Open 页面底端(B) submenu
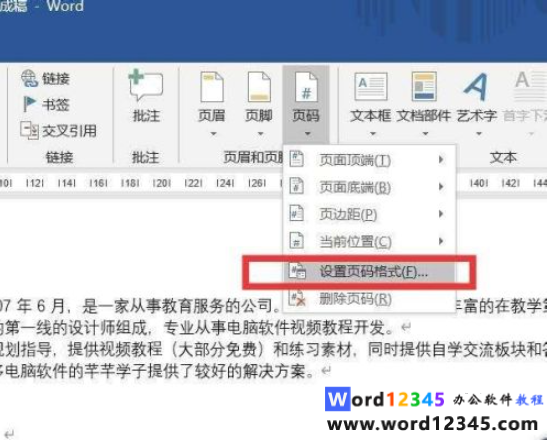The image size is (548, 440). point(369,187)
